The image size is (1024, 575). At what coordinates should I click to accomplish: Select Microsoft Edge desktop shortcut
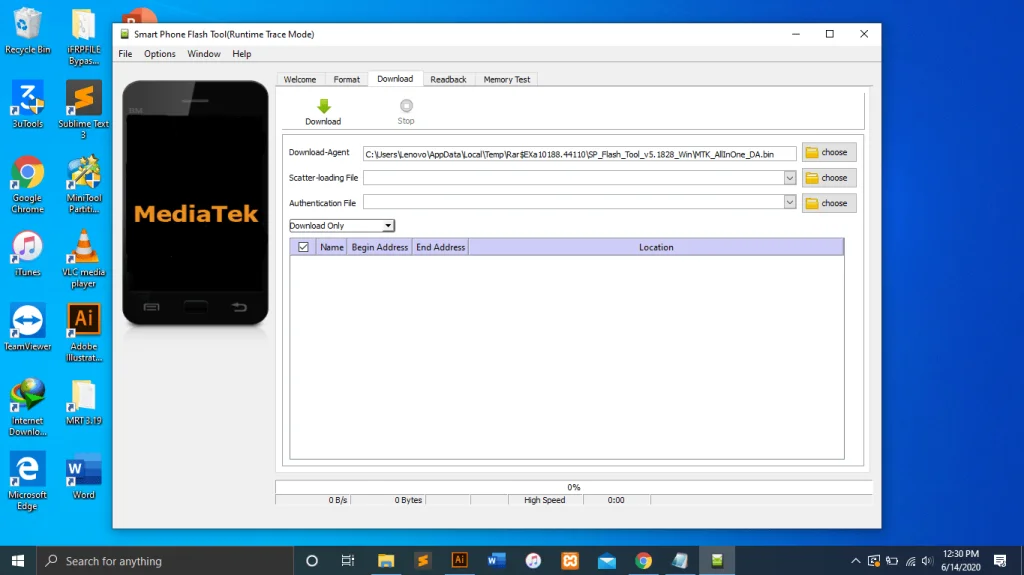pyautogui.click(x=27, y=481)
